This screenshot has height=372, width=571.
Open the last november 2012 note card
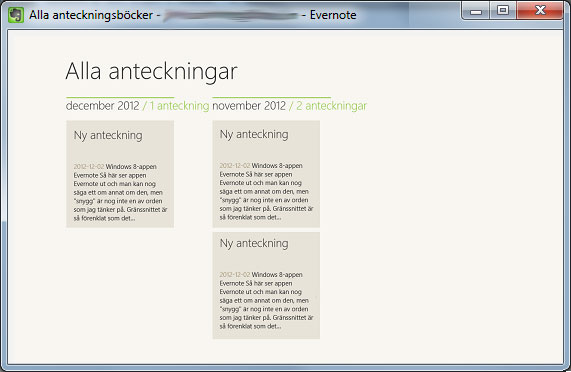coord(266,286)
